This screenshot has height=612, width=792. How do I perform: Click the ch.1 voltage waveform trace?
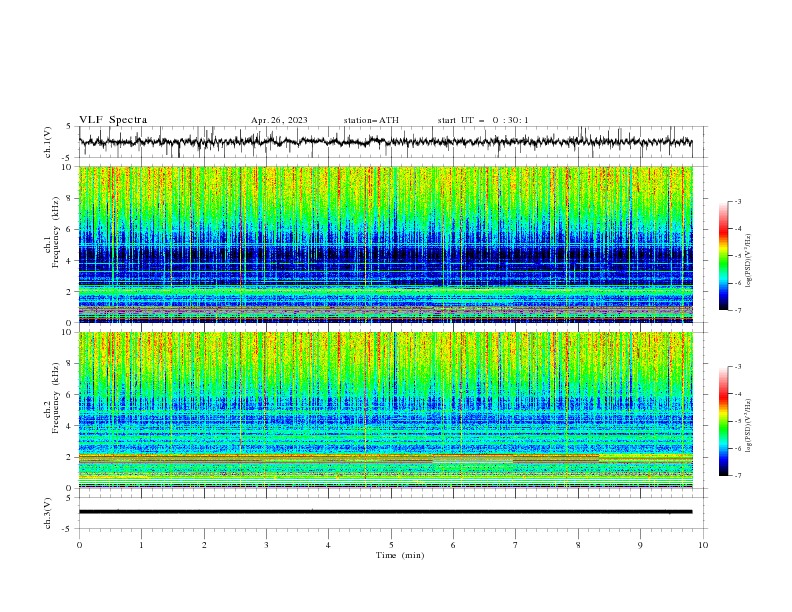coord(385,142)
